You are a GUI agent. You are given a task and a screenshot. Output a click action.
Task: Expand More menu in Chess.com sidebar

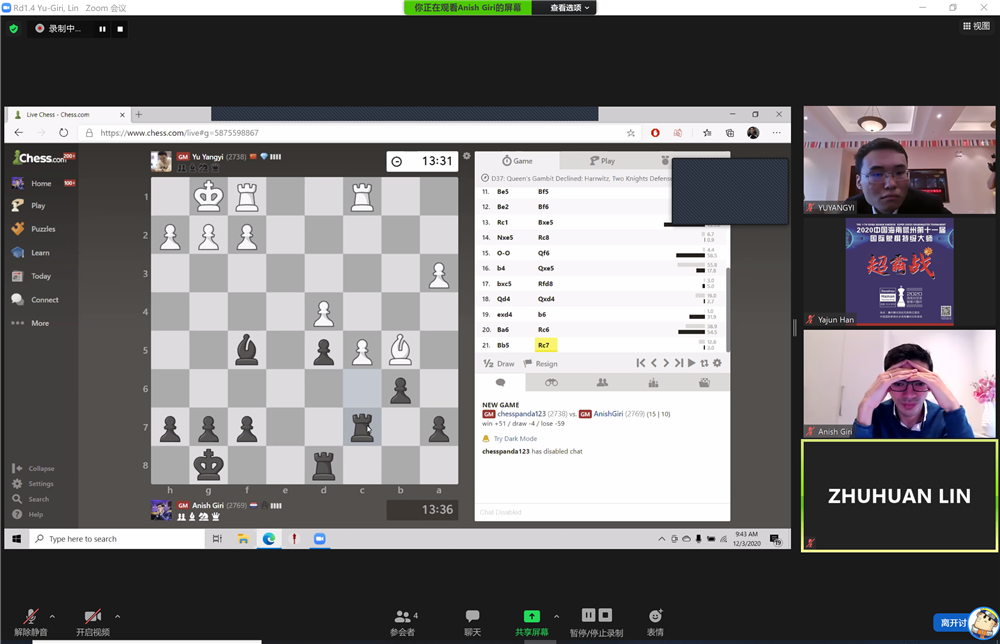40,323
